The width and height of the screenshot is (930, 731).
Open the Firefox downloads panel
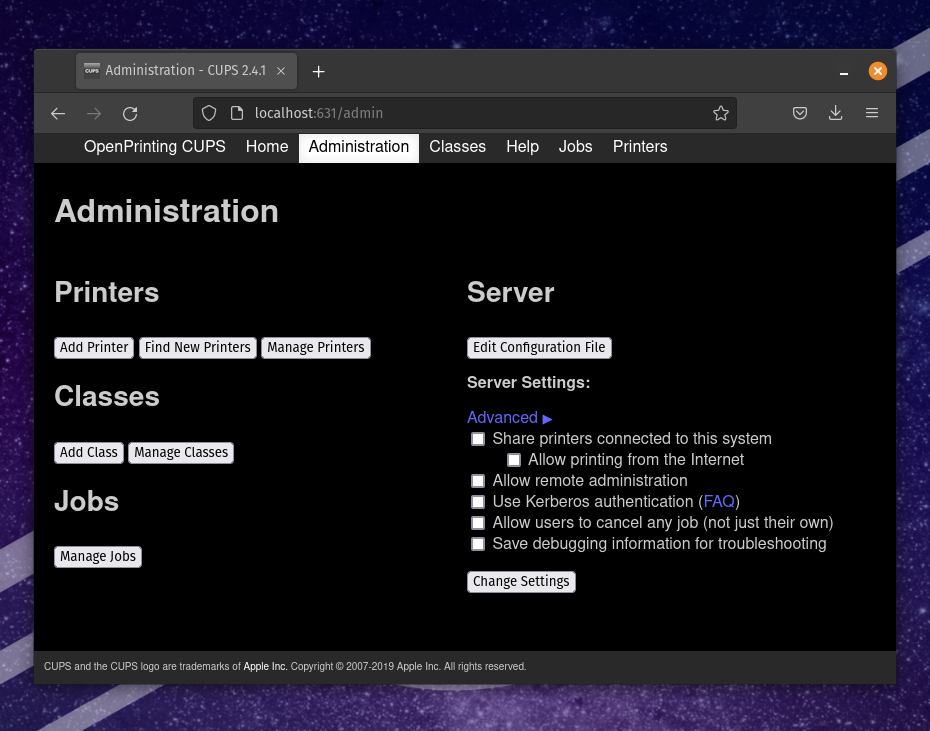tap(836, 114)
